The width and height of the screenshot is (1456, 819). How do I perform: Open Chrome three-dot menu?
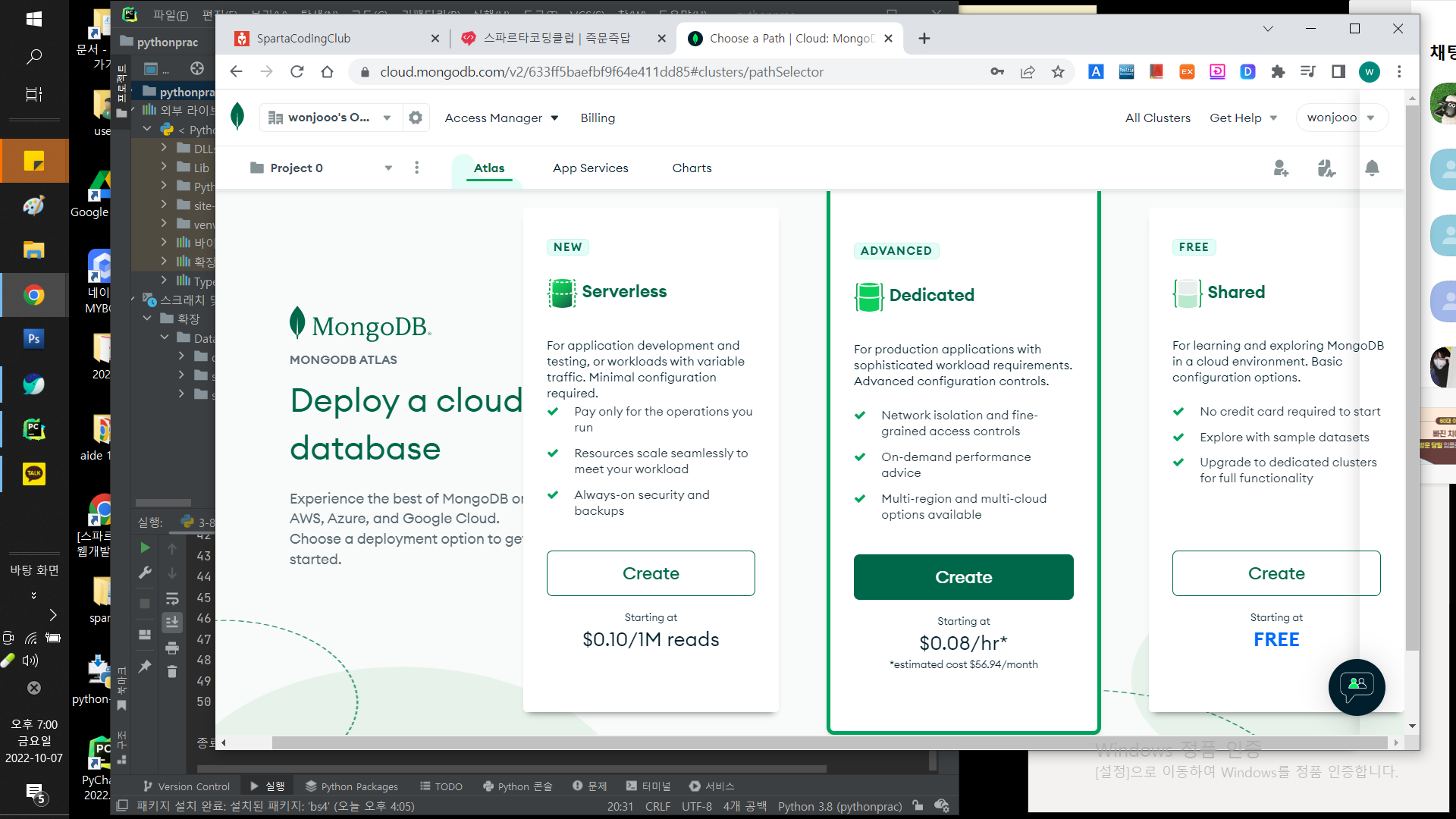[1399, 72]
